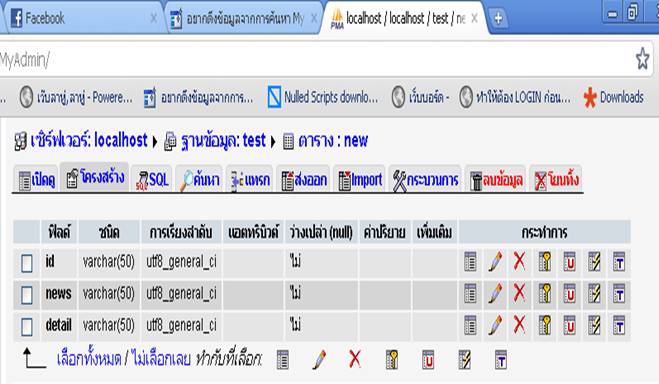Open เว็บบอร์ด bookmark
This screenshot has height=384, width=659.
[x=420, y=97]
